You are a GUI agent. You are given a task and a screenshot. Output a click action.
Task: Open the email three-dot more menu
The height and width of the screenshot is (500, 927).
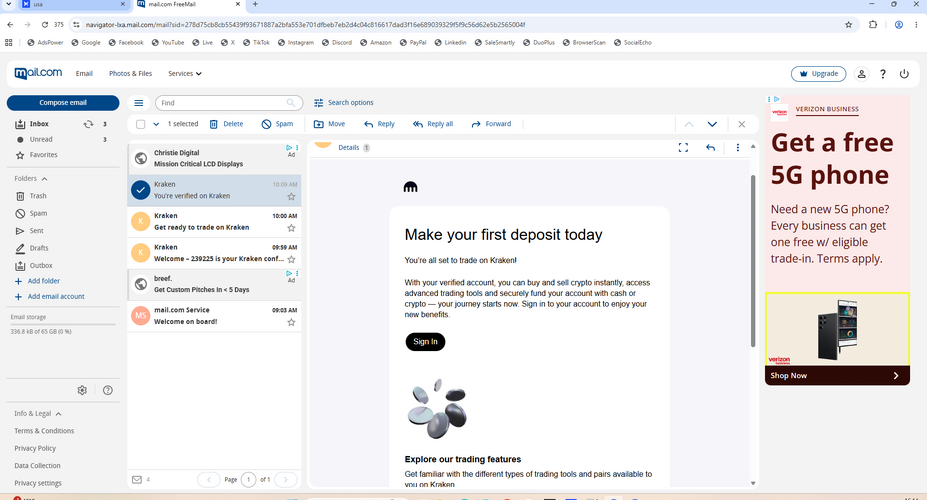click(738, 148)
